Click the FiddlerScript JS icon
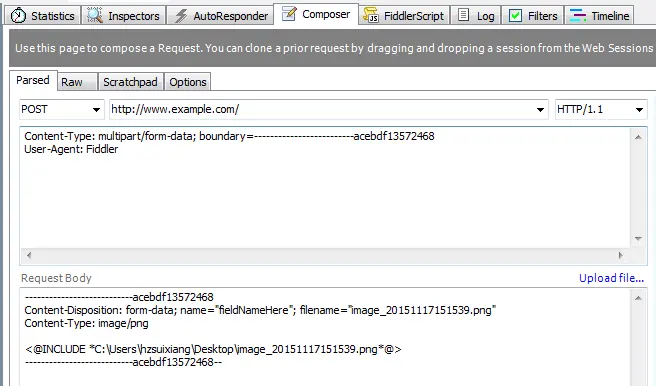656x386 pixels. [x=371, y=15]
